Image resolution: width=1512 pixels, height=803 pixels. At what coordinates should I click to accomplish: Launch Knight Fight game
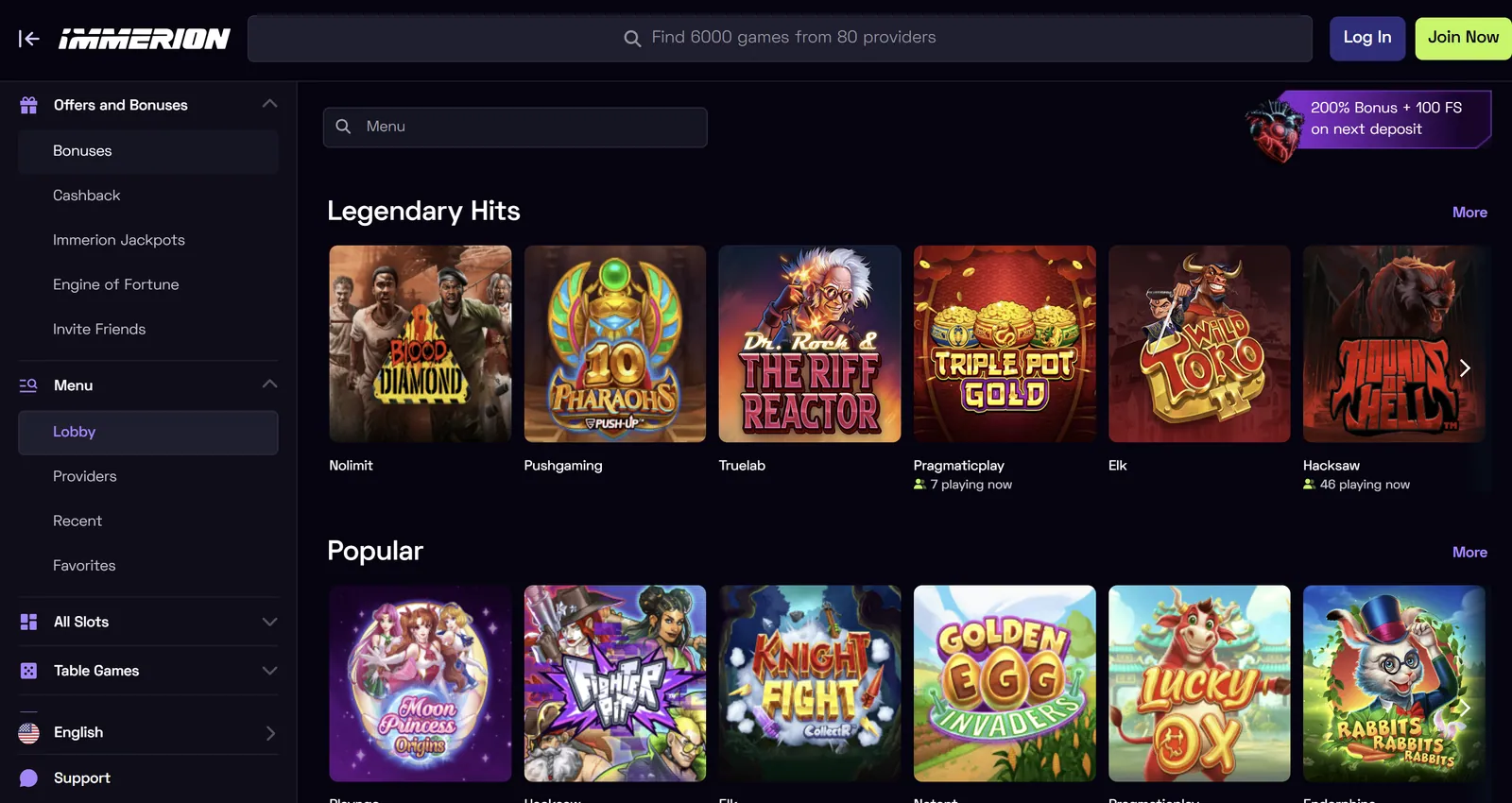click(x=810, y=684)
